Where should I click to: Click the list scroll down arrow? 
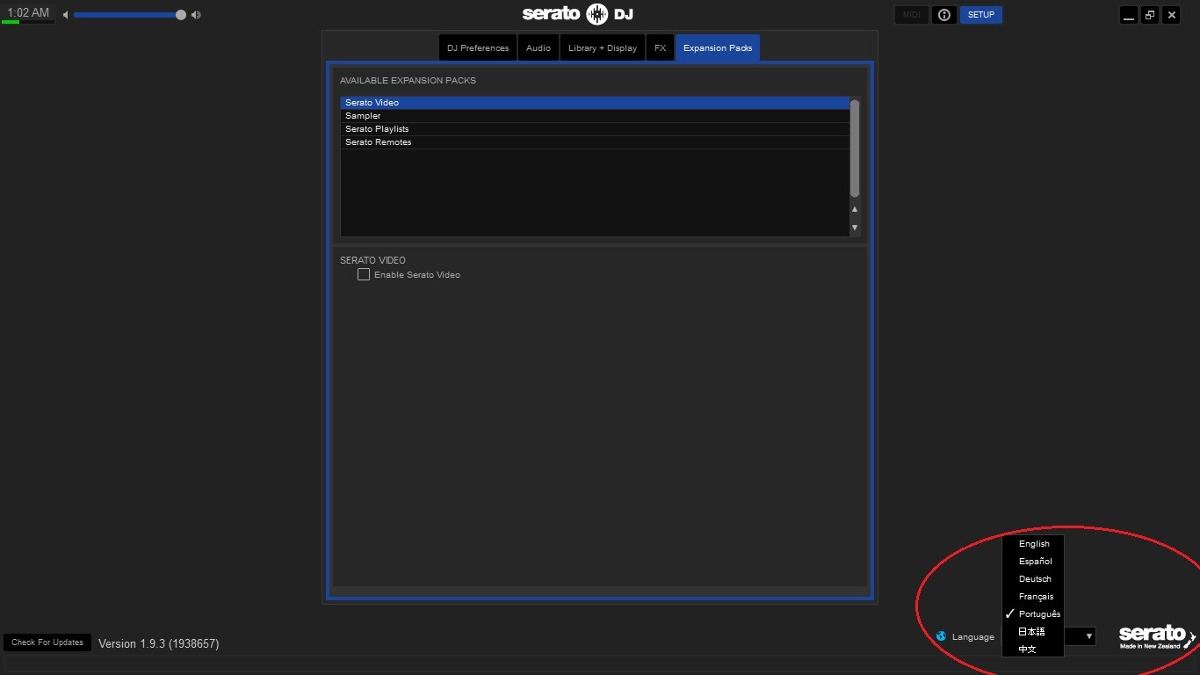854,228
